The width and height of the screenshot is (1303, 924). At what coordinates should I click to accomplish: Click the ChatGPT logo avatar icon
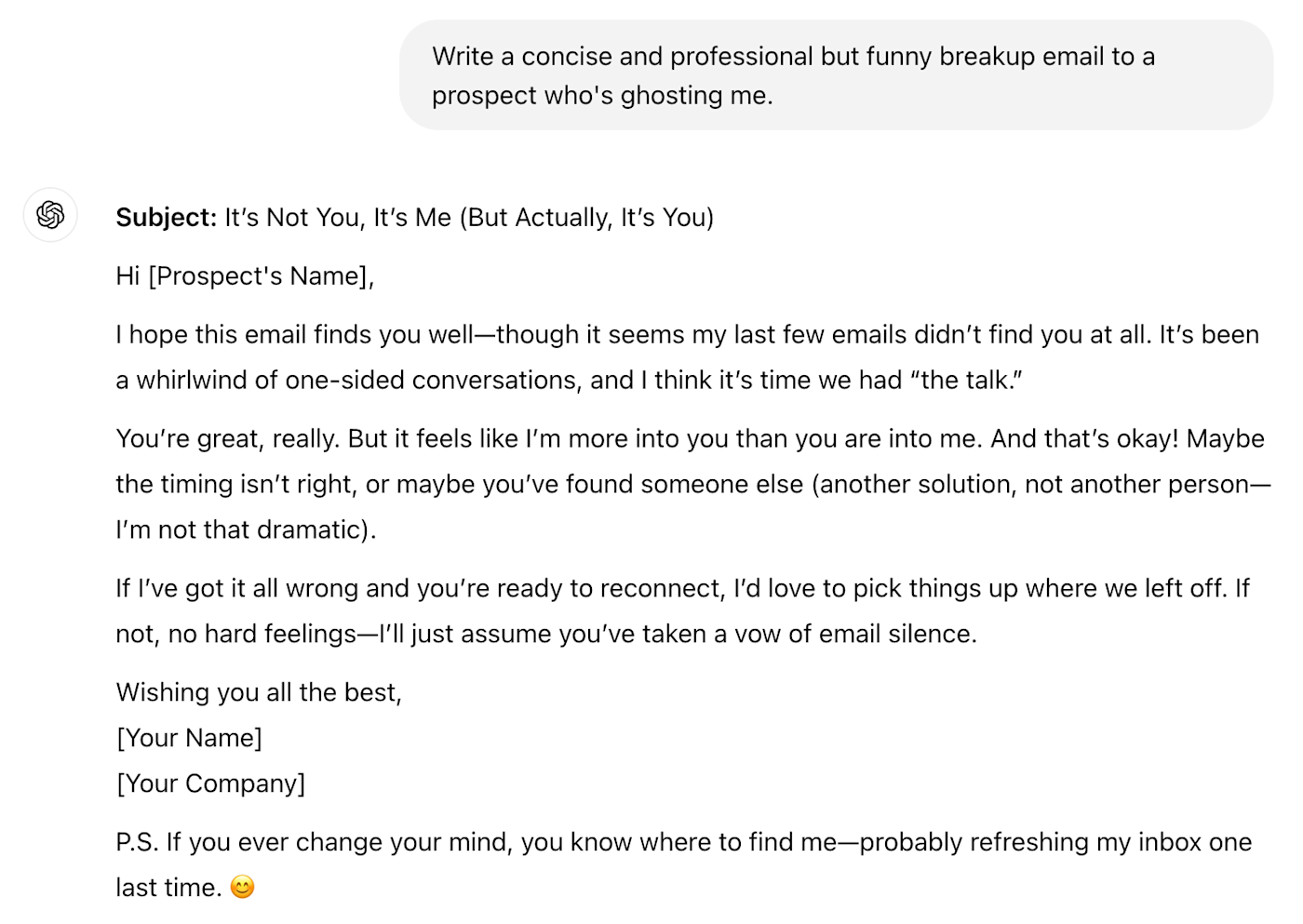(50, 215)
